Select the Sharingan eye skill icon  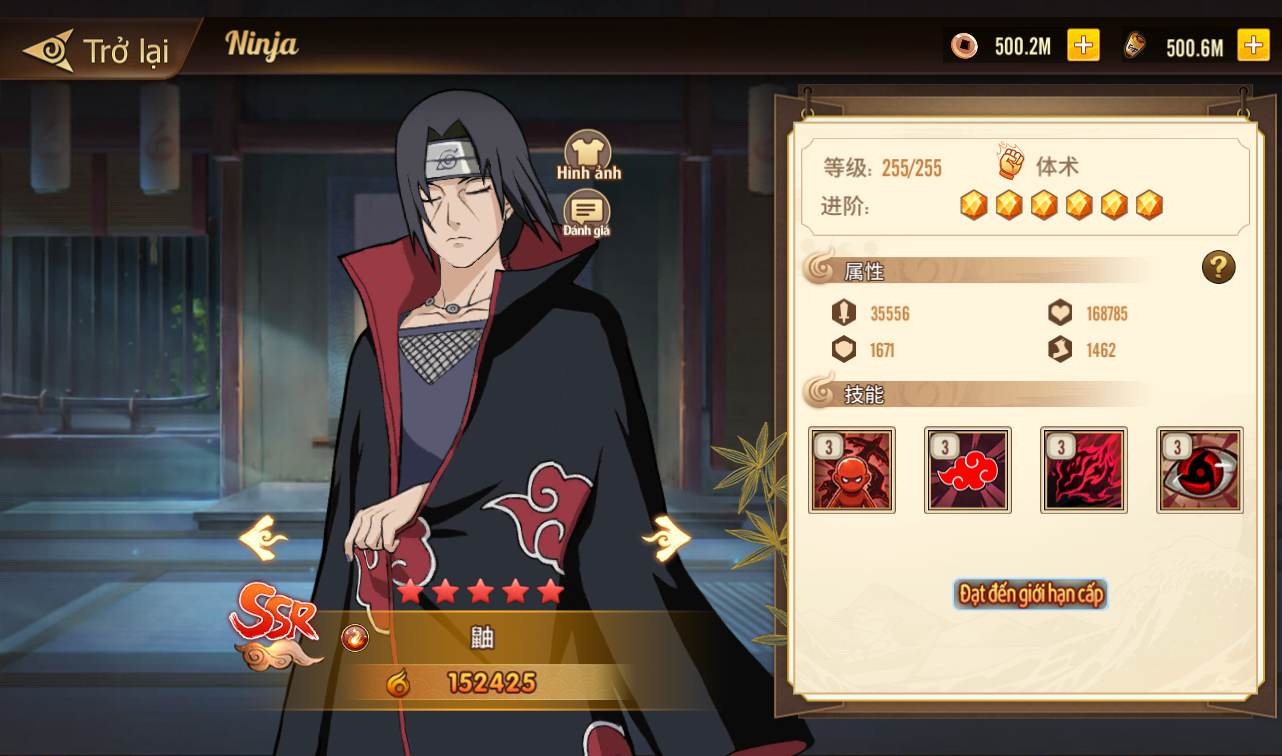tap(1200, 470)
